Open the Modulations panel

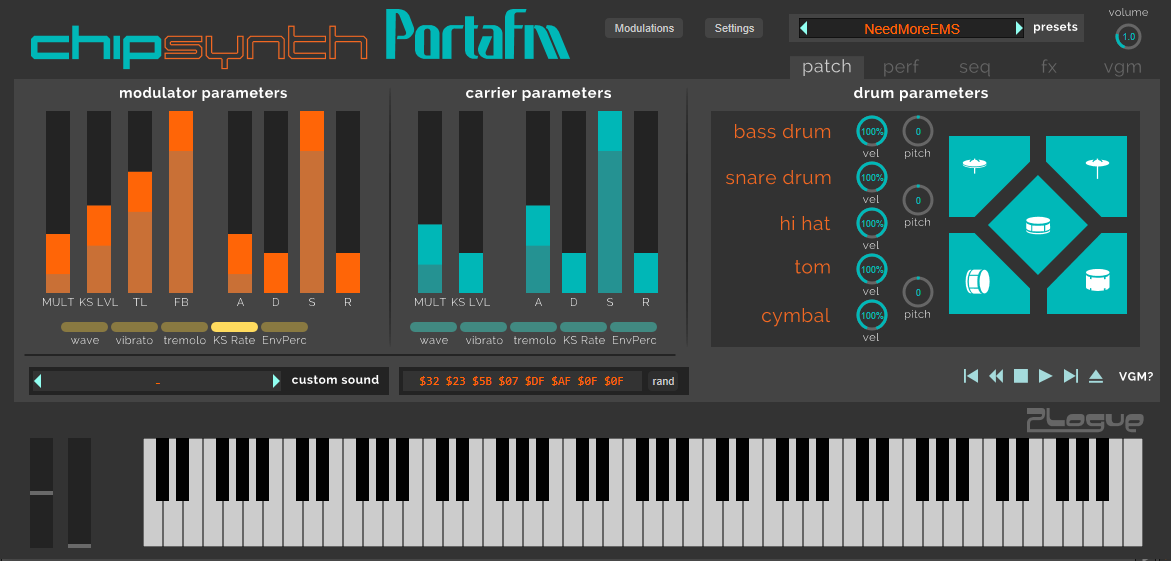click(644, 28)
